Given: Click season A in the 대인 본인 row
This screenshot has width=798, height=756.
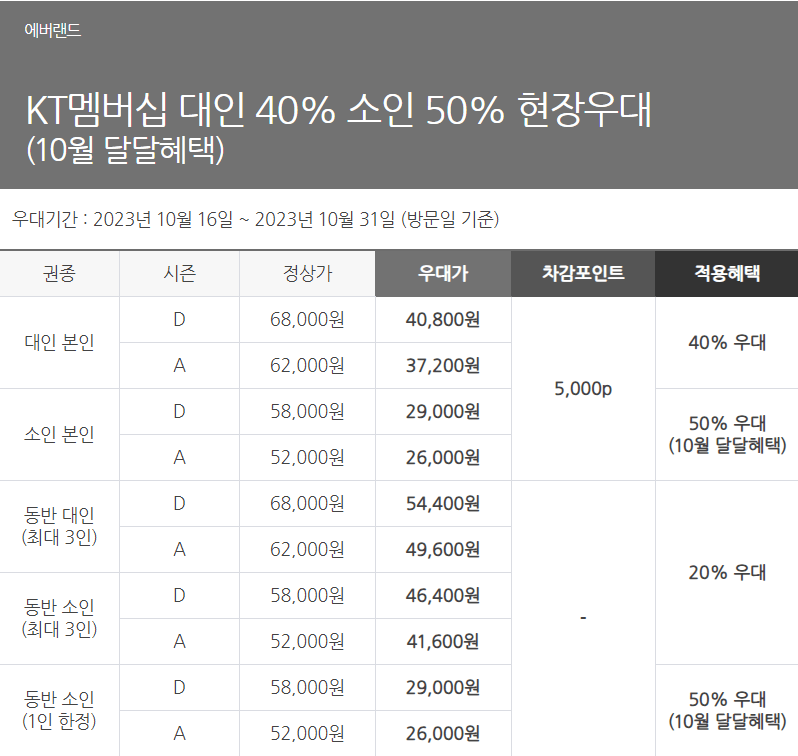Looking at the screenshot, I should point(179,366).
